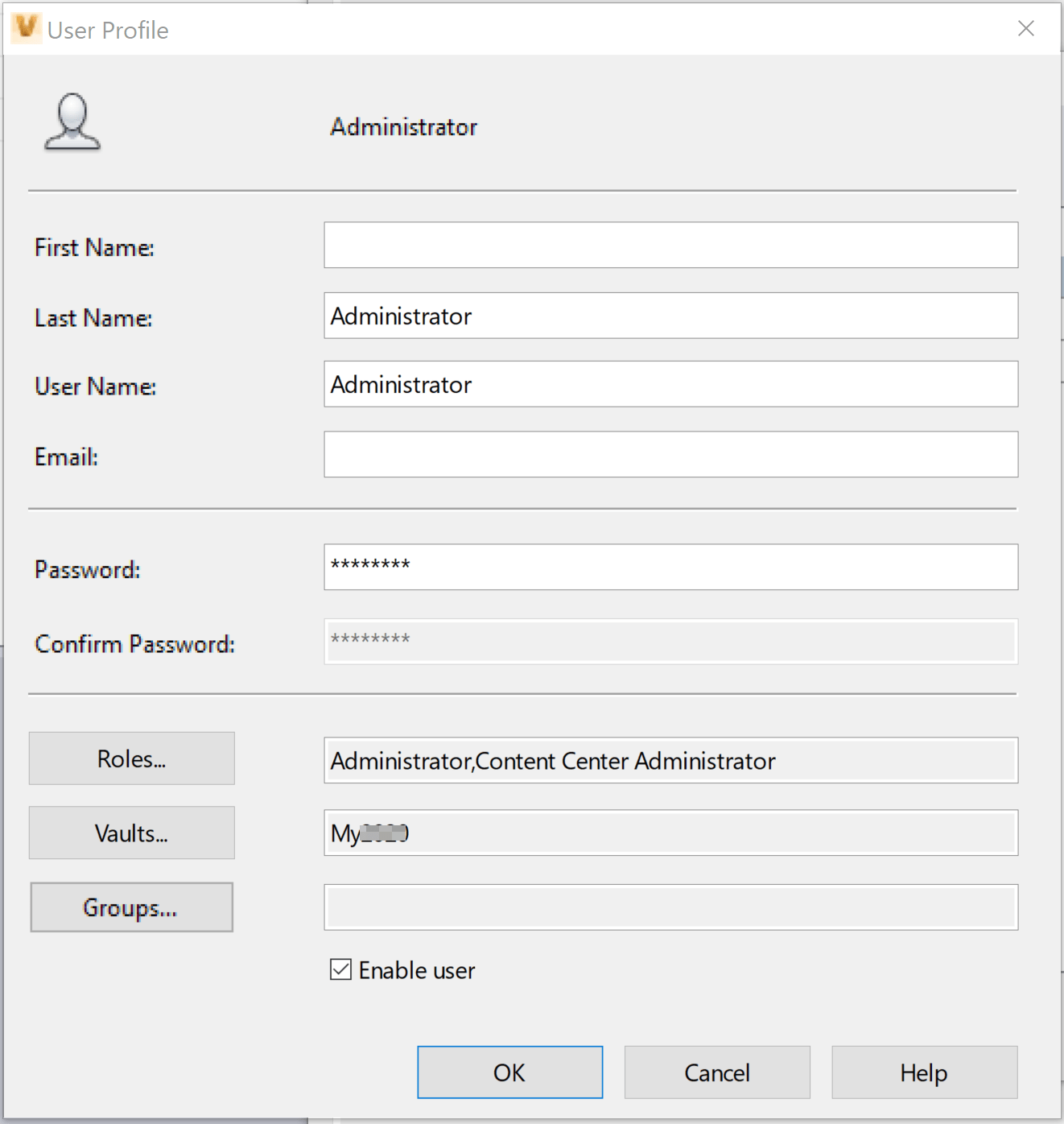Open the Roles selection dialog
This screenshot has width=1064, height=1124.
131,758
